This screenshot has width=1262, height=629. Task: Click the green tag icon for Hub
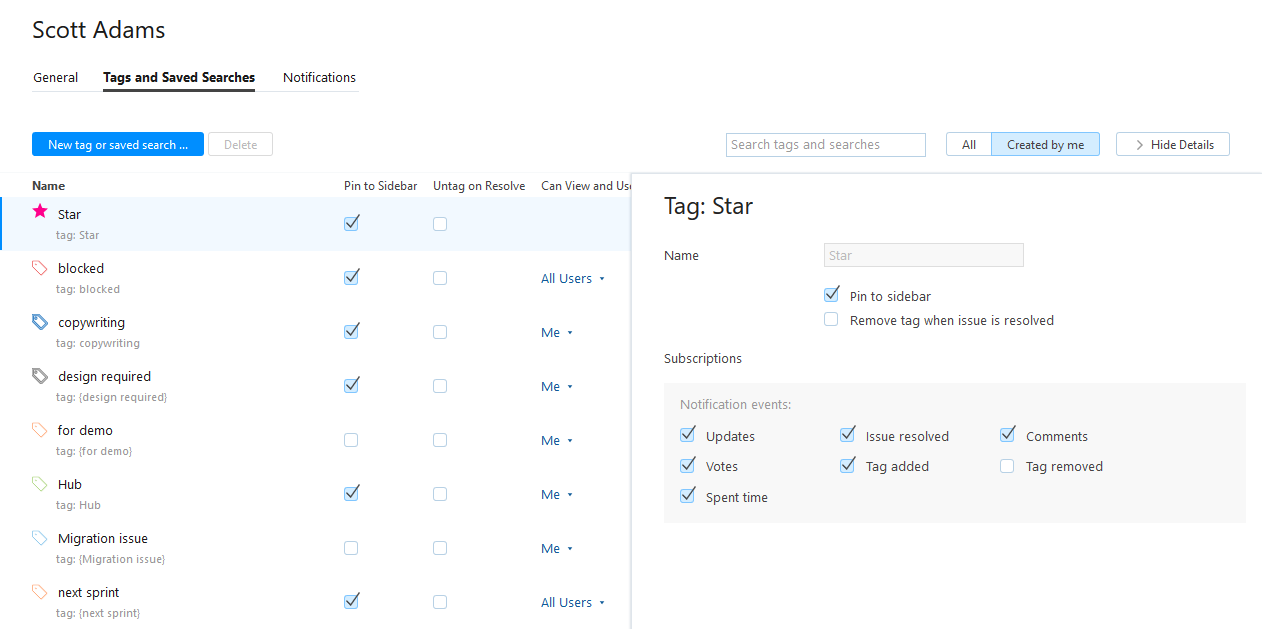tap(40, 484)
